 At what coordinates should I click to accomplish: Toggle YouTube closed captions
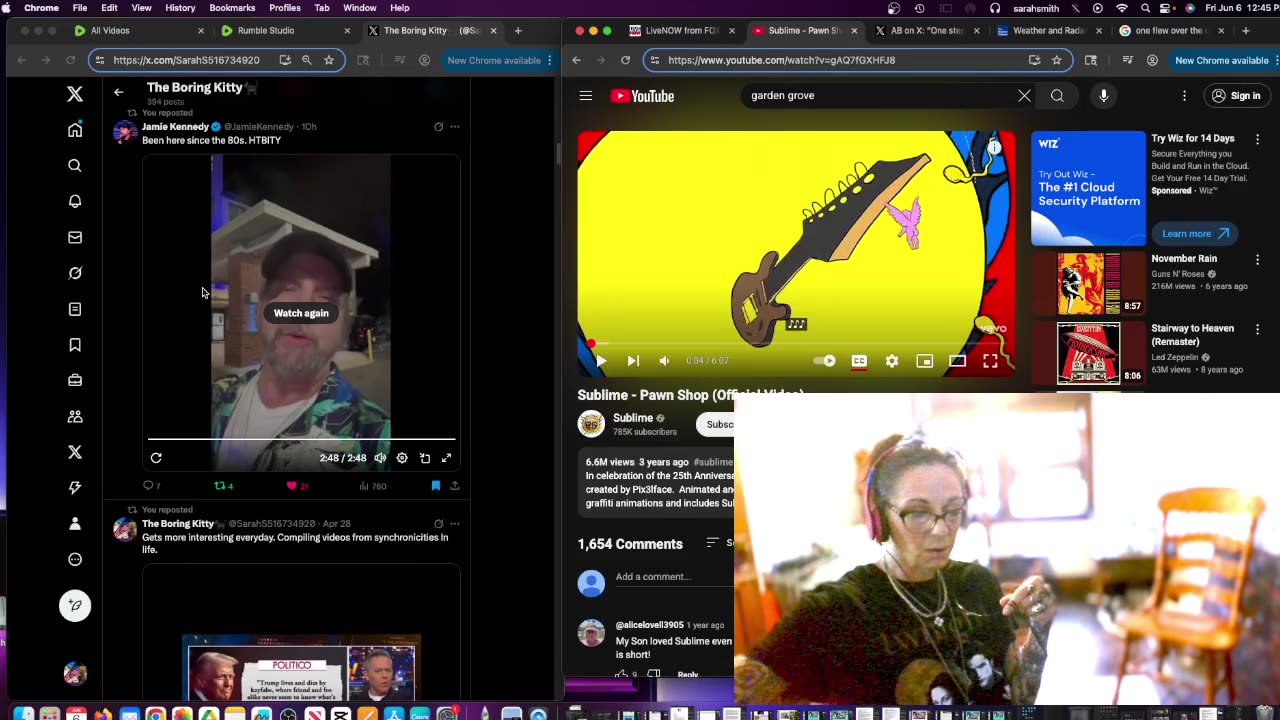click(859, 361)
